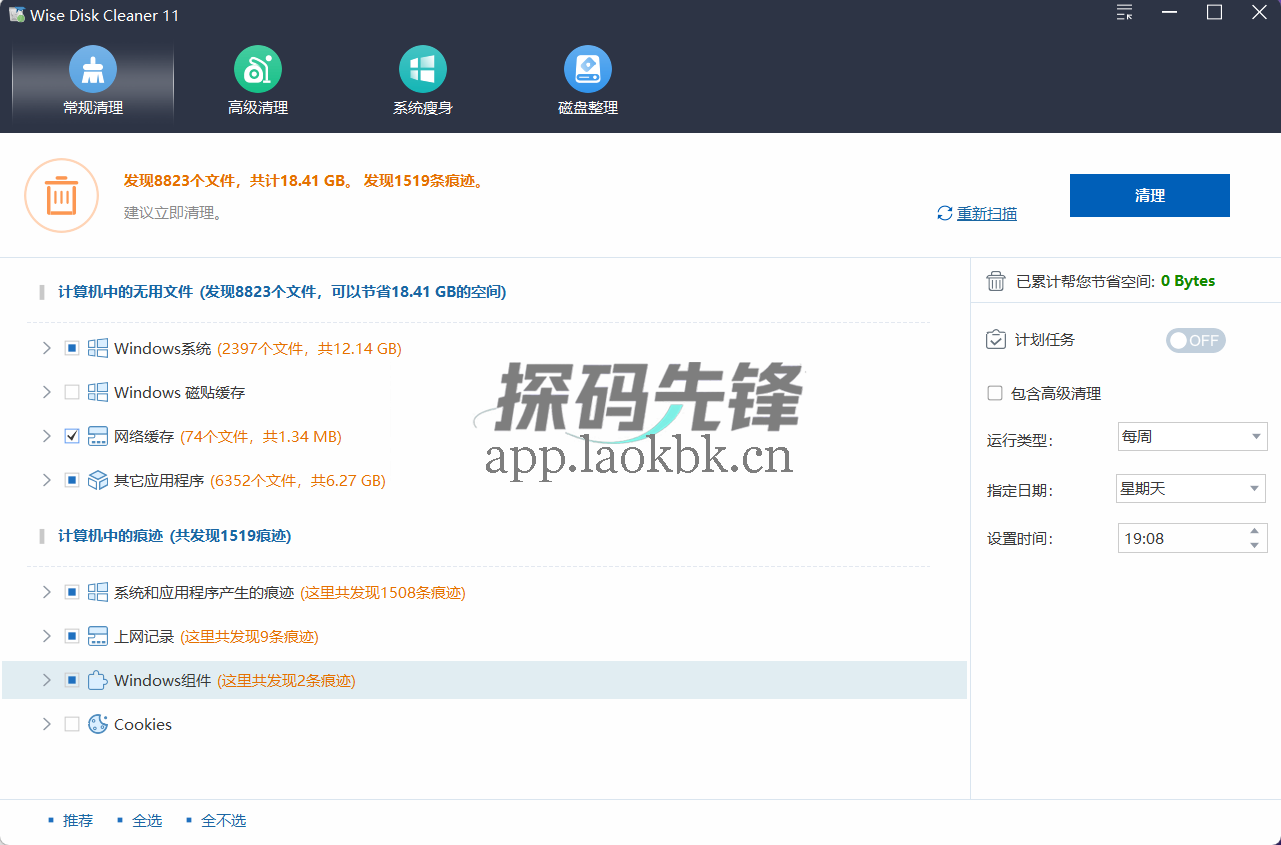Viewport: 1281px width, 845px height.
Task: Expand the Cookies entry
Action: tap(46, 724)
